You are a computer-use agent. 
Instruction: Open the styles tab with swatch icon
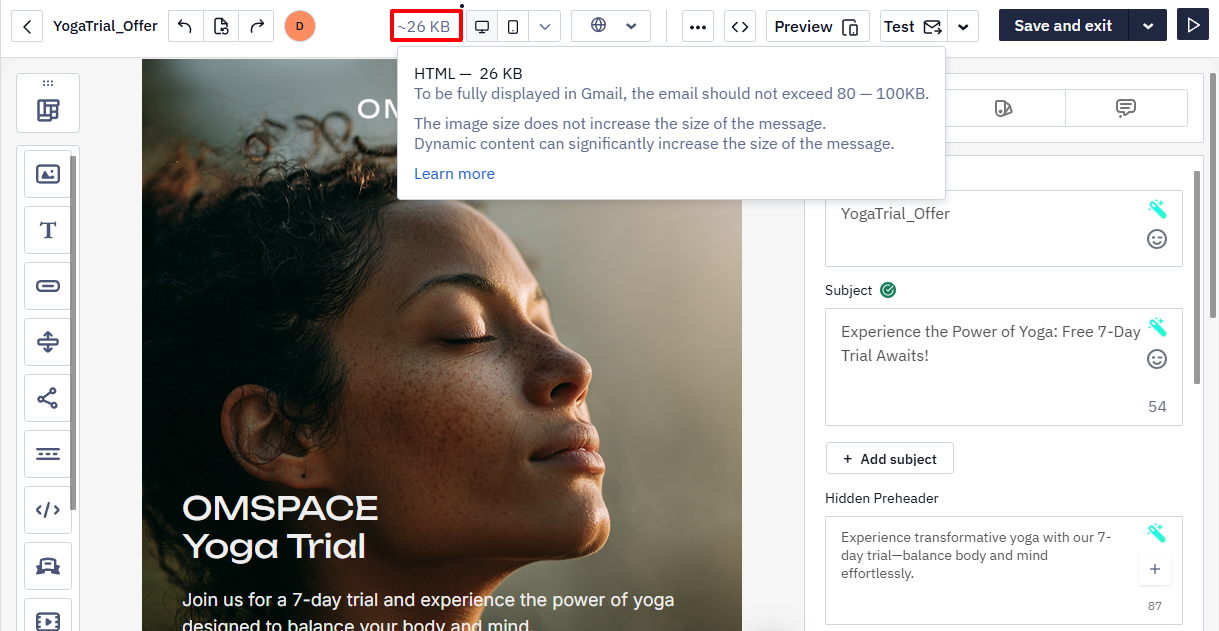point(1003,108)
